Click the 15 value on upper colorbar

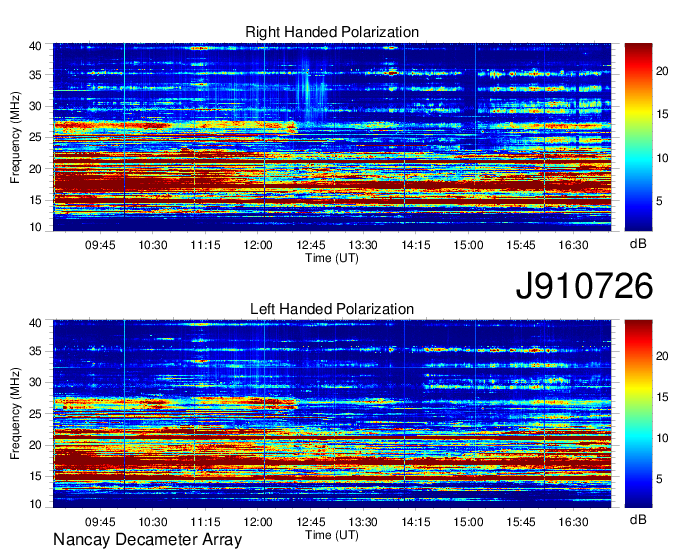(662, 114)
